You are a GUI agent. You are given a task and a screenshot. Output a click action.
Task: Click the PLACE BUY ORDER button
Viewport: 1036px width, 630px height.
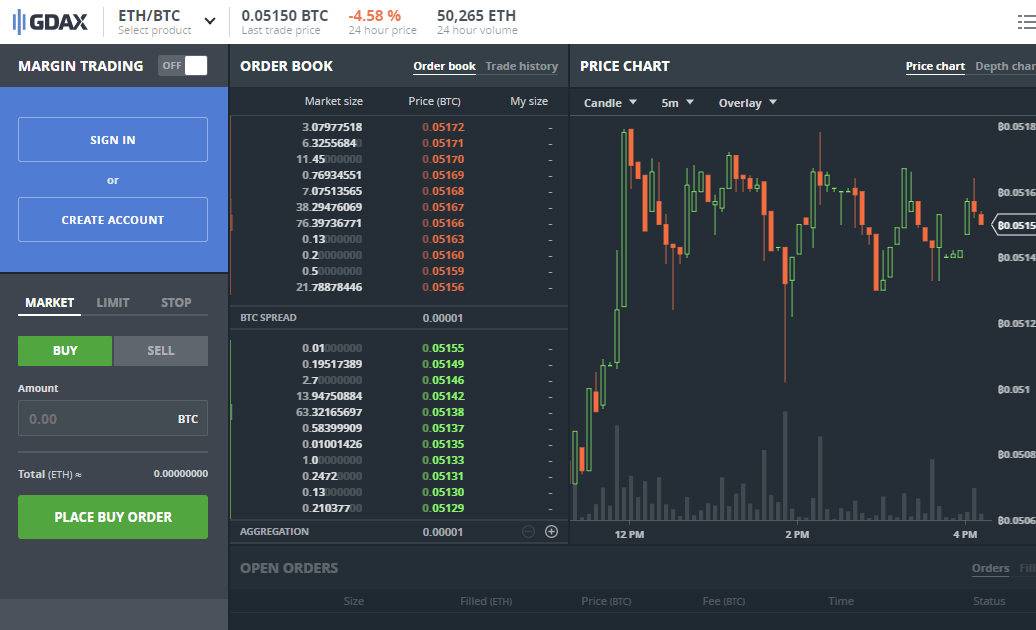pyautogui.click(x=113, y=517)
